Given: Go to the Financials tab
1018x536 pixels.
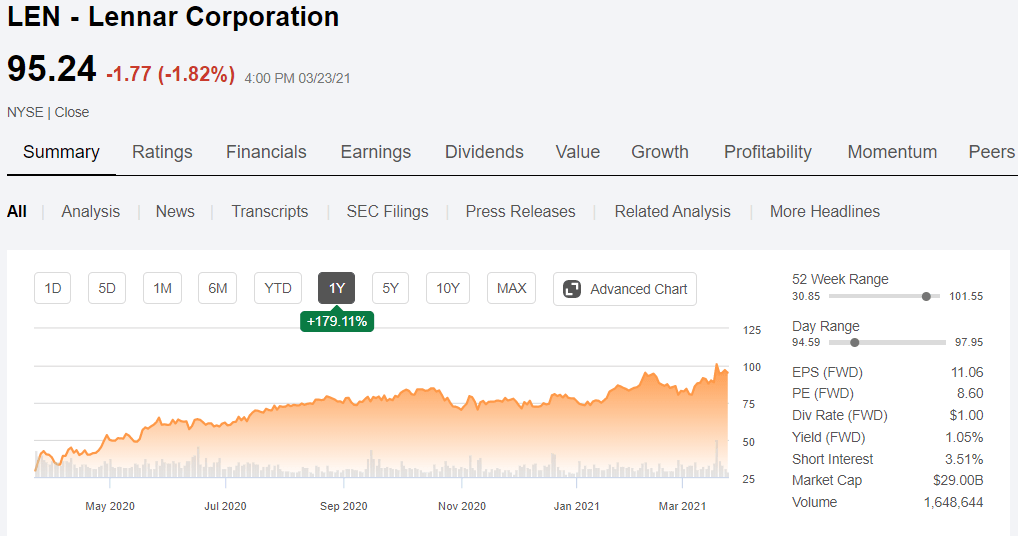Looking at the screenshot, I should [266, 152].
